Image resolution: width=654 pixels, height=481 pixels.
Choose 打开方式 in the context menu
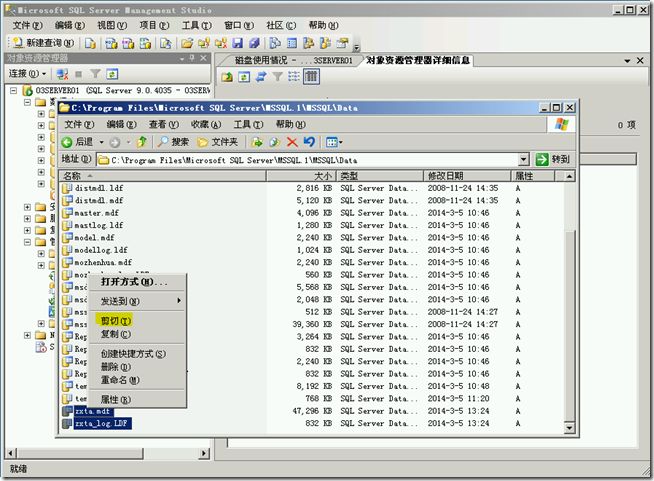pyautogui.click(x=134, y=282)
